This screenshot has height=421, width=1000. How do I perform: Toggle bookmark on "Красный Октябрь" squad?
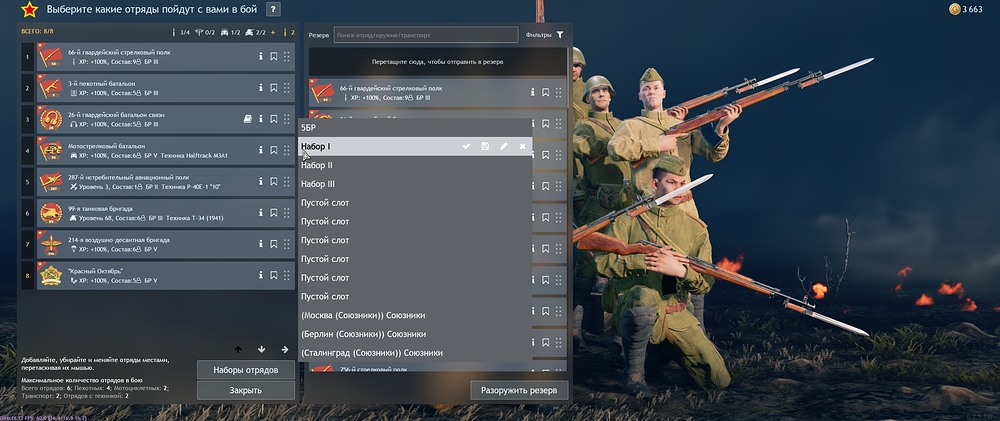(x=274, y=276)
